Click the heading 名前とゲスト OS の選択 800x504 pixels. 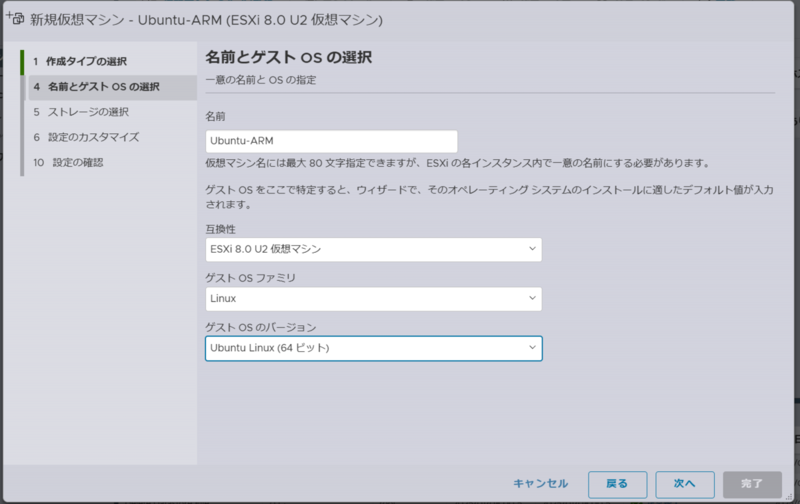point(289,57)
